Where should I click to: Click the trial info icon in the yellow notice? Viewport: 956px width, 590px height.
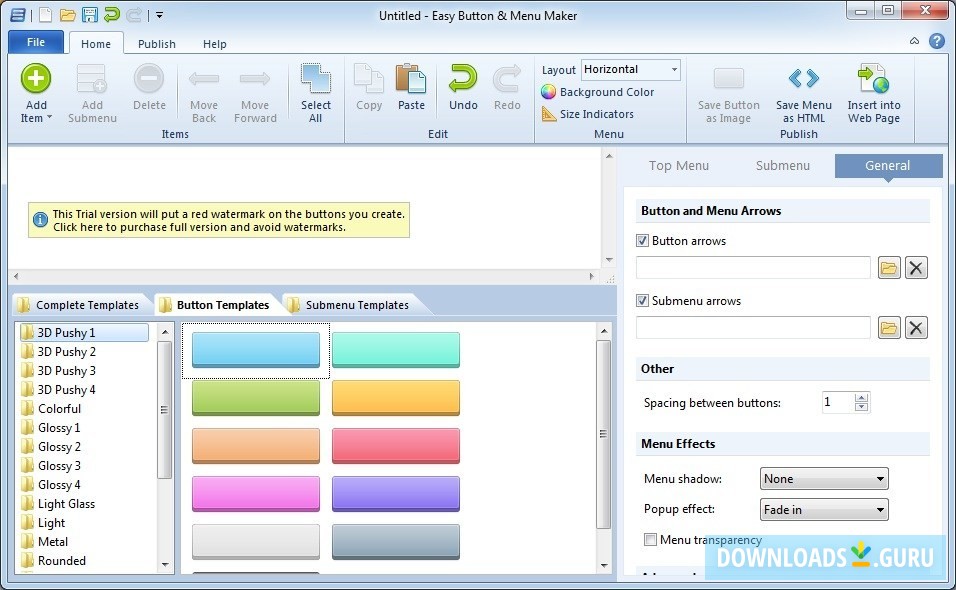(40, 220)
